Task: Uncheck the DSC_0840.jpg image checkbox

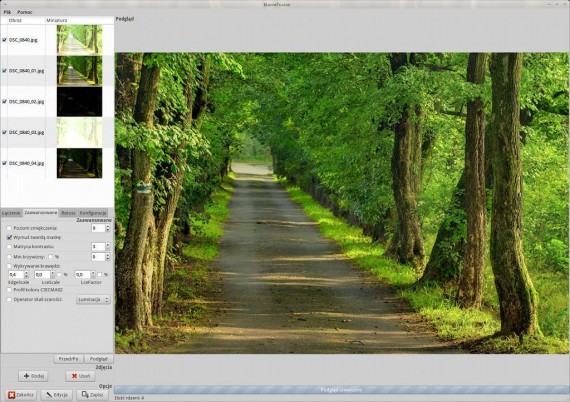Action: (x=4, y=40)
